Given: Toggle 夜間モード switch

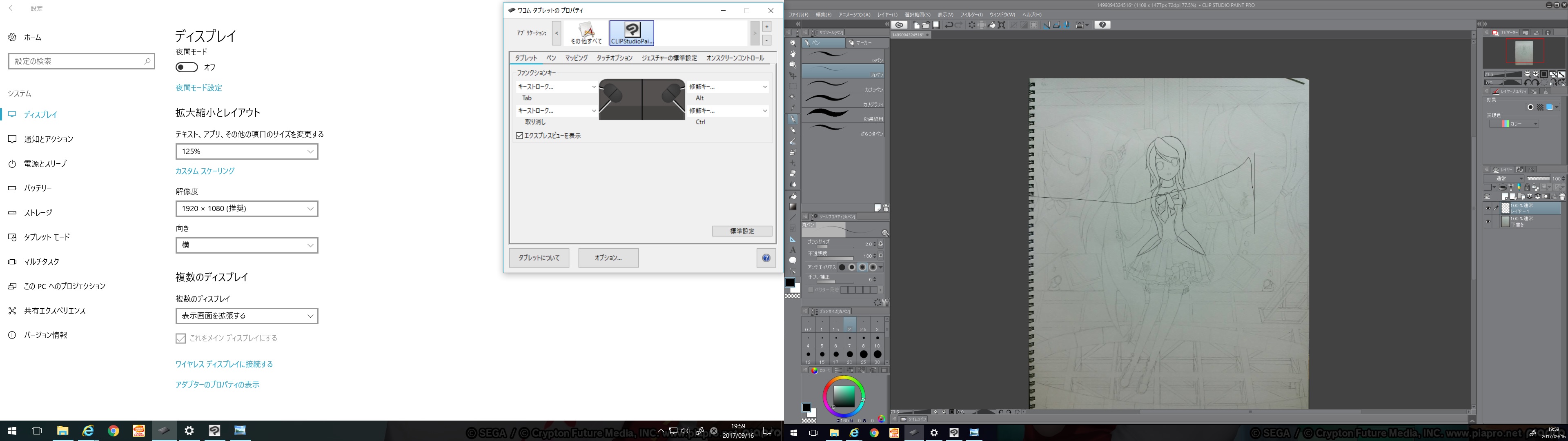Looking at the screenshot, I should (187, 67).
